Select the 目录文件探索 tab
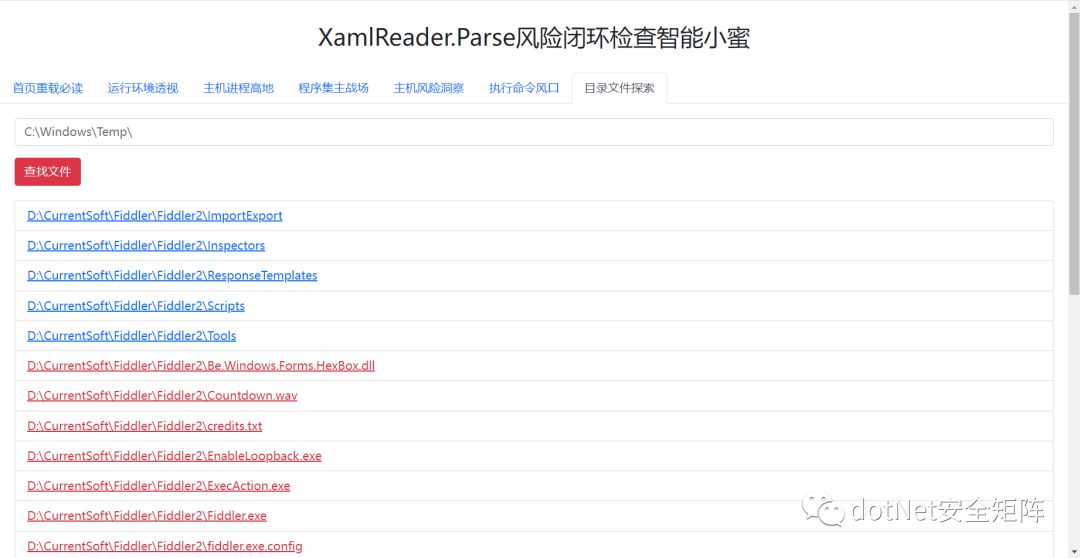The width and height of the screenshot is (1080, 558). [619, 88]
